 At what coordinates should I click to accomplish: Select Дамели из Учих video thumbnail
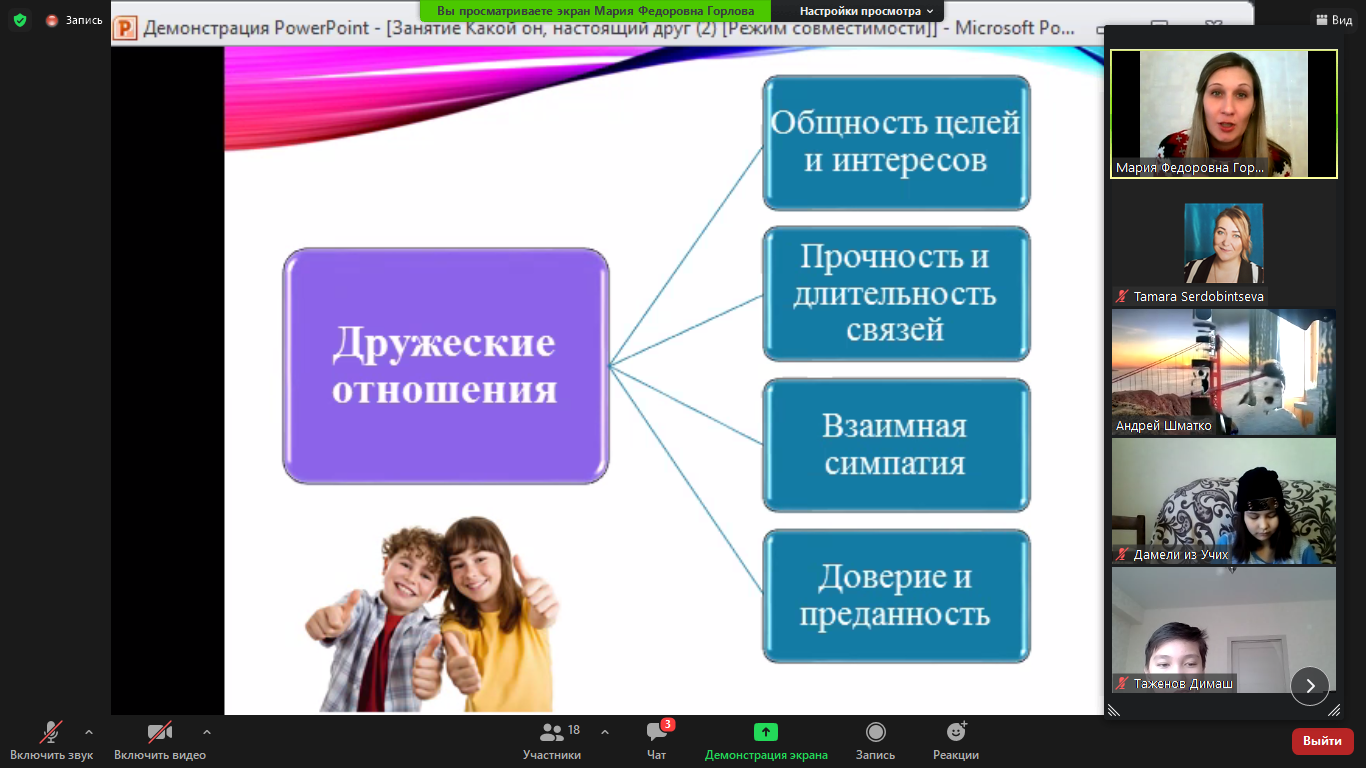click(x=1224, y=501)
